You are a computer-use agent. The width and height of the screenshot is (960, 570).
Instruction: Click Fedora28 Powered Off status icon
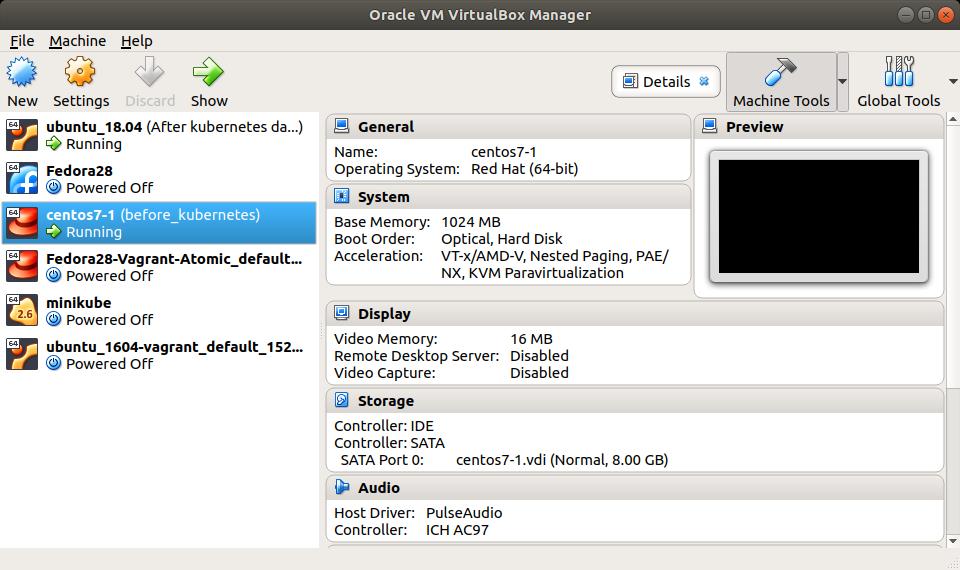(x=54, y=187)
